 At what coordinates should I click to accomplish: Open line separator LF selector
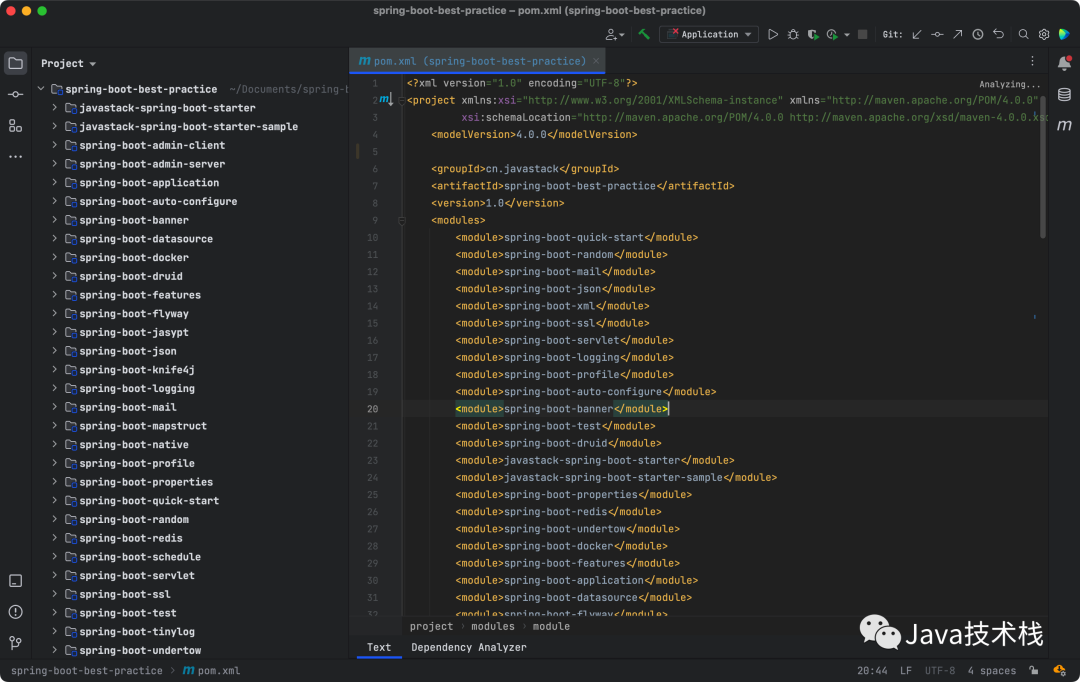point(906,670)
